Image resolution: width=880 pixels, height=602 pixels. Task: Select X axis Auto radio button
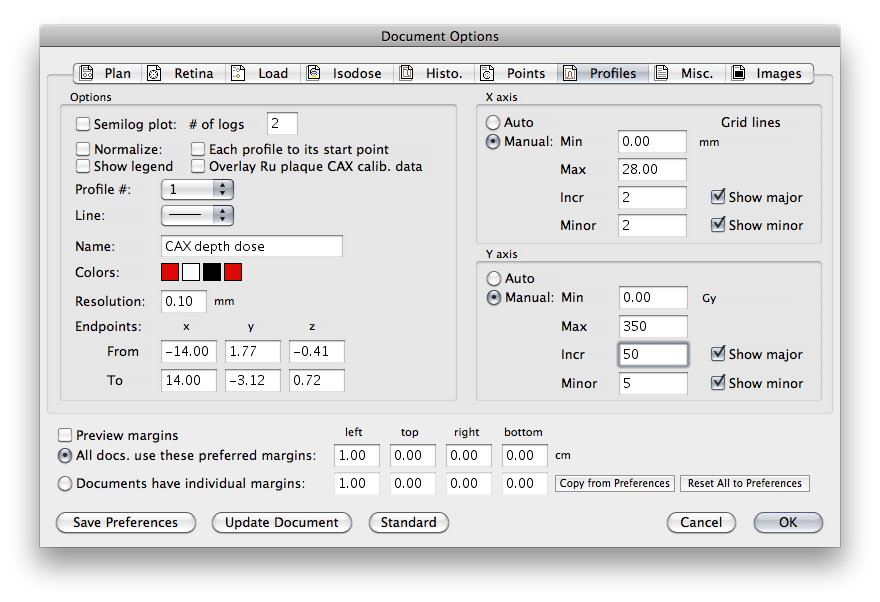[493, 122]
